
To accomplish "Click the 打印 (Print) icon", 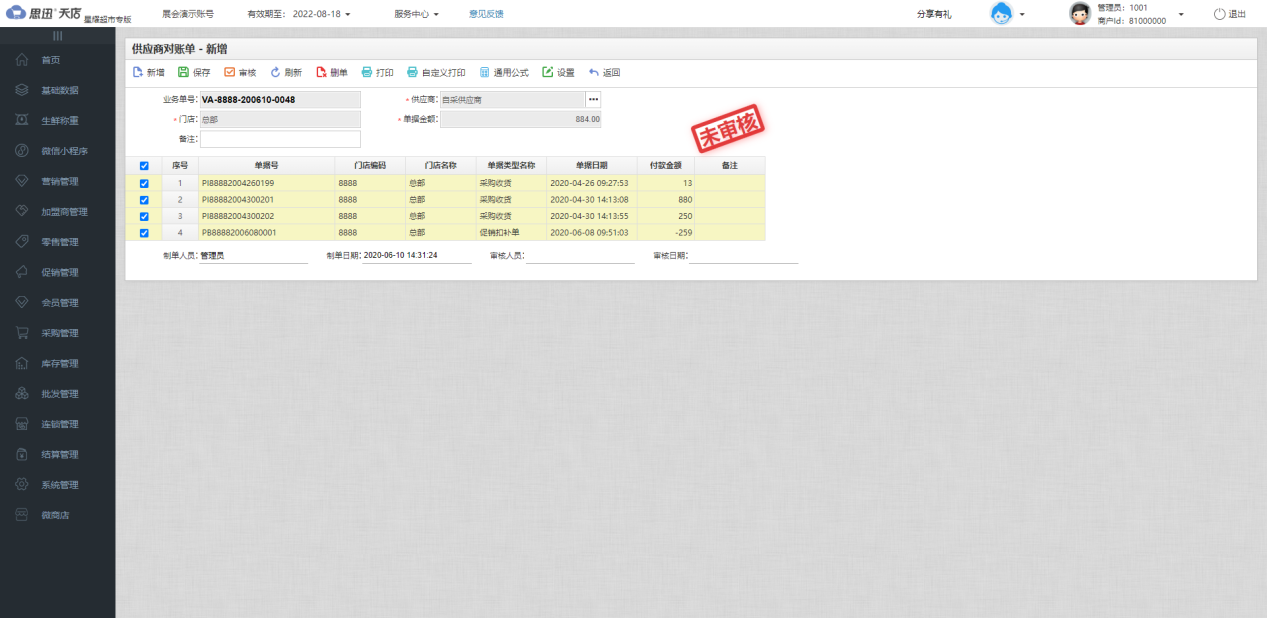I will click(367, 72).
